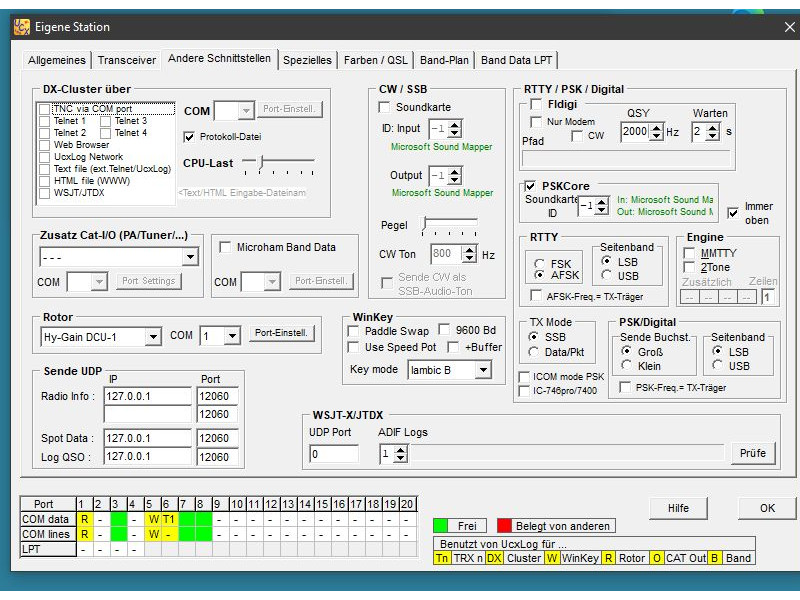800x600 pixels.
Task: Open the Band-Plan tab
Action: click(x=442, y=60)
